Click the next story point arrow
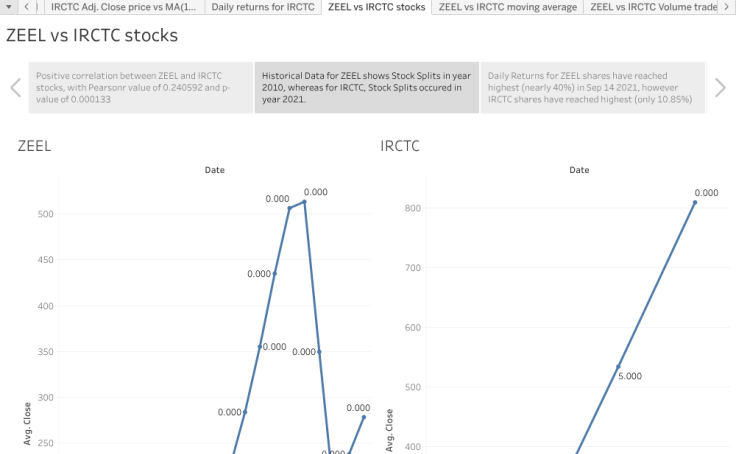 (x=721, y=87)
